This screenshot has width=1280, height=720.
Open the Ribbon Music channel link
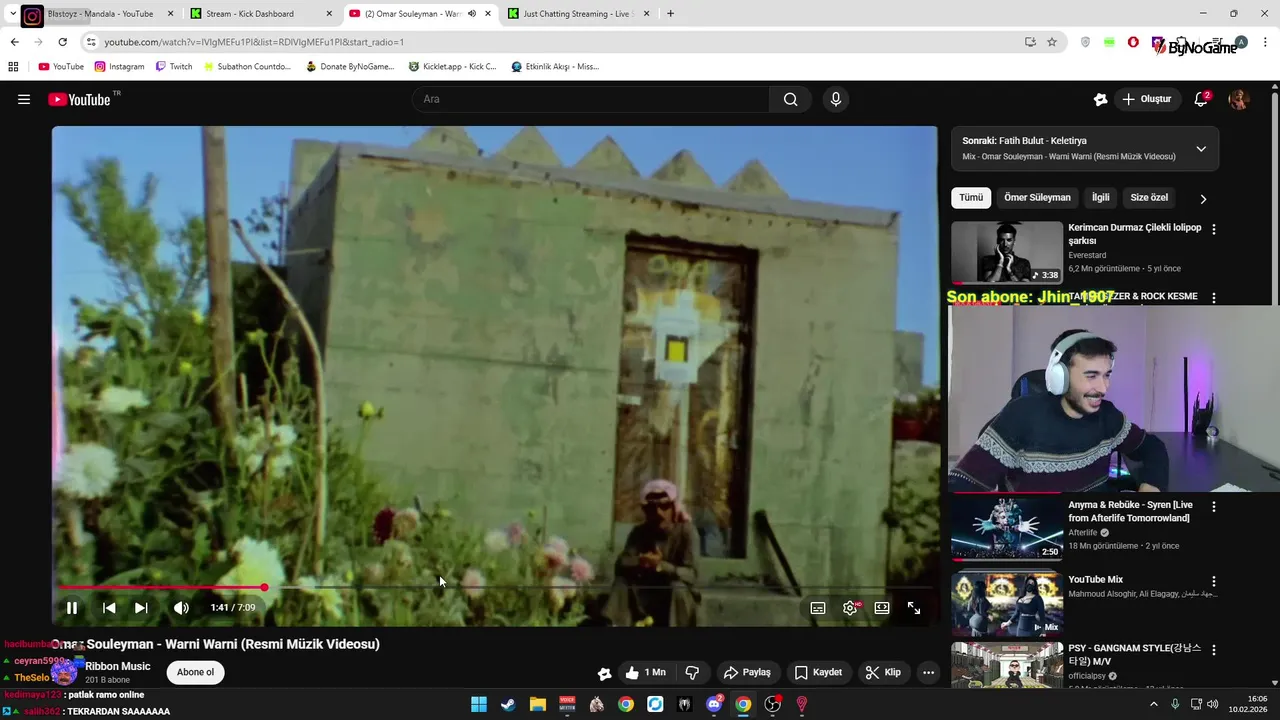118,666
